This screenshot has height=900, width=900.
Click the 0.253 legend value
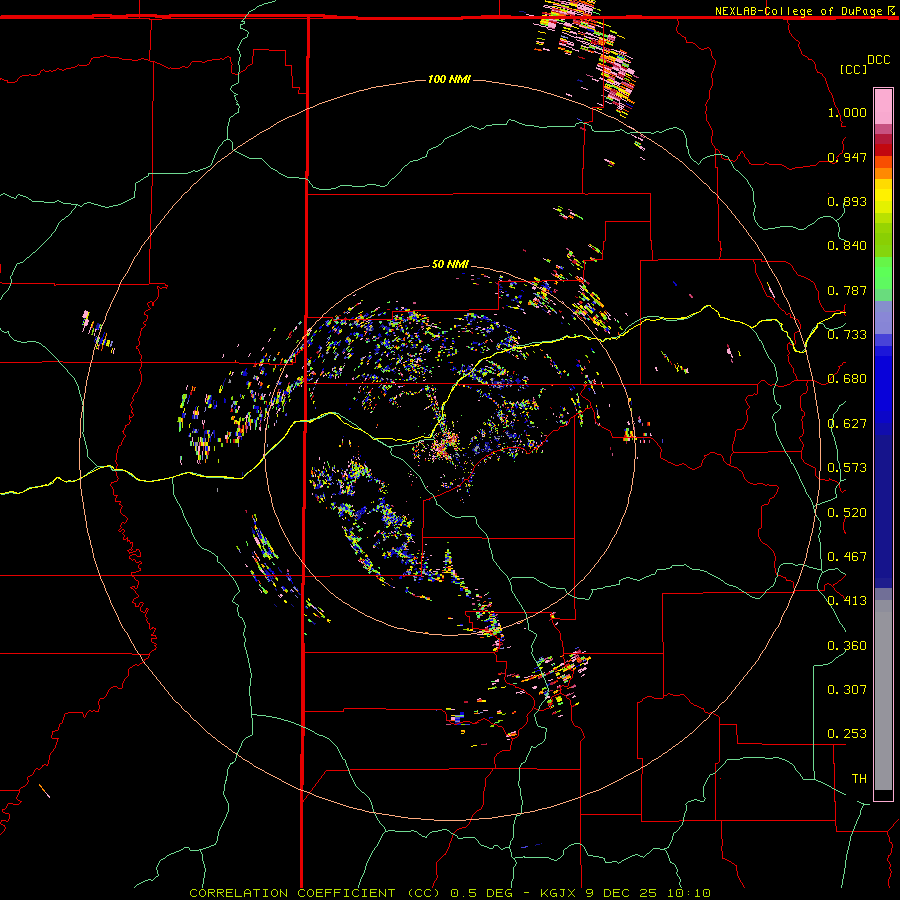(847, 734)
